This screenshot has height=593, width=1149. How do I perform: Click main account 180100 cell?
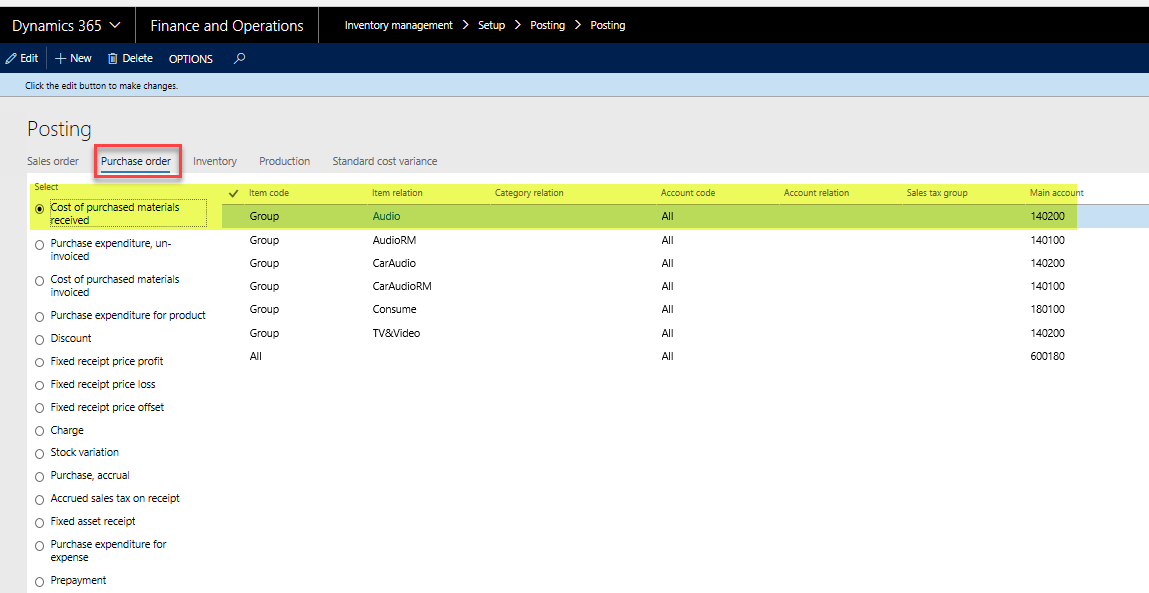[x=1047, y=309]
